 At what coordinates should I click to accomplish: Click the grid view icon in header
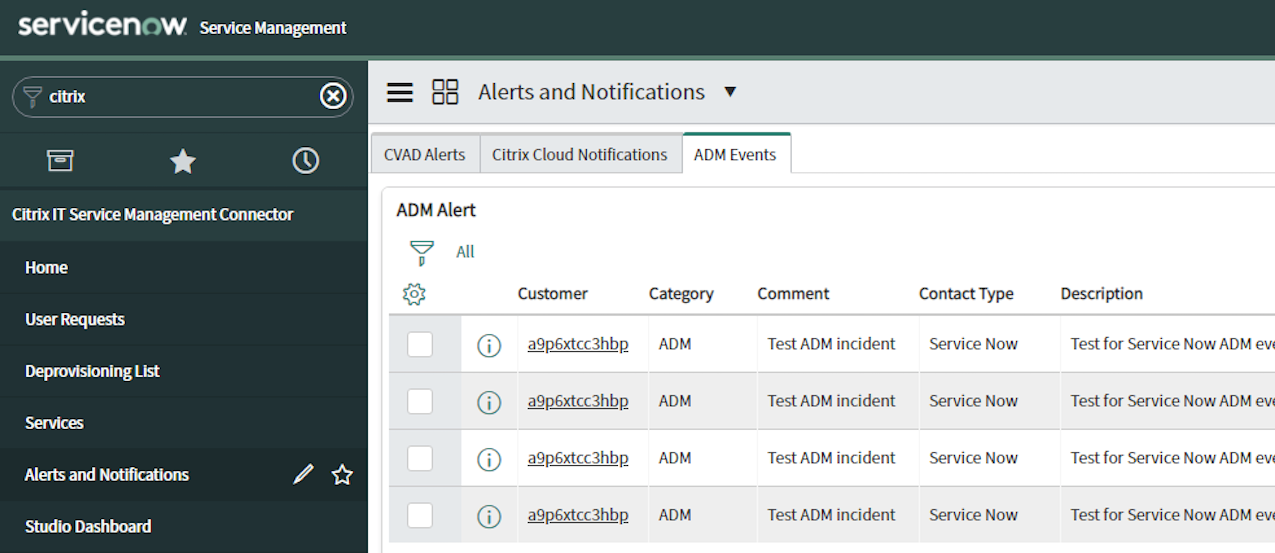pyautogui.click(x=445, y=92)
